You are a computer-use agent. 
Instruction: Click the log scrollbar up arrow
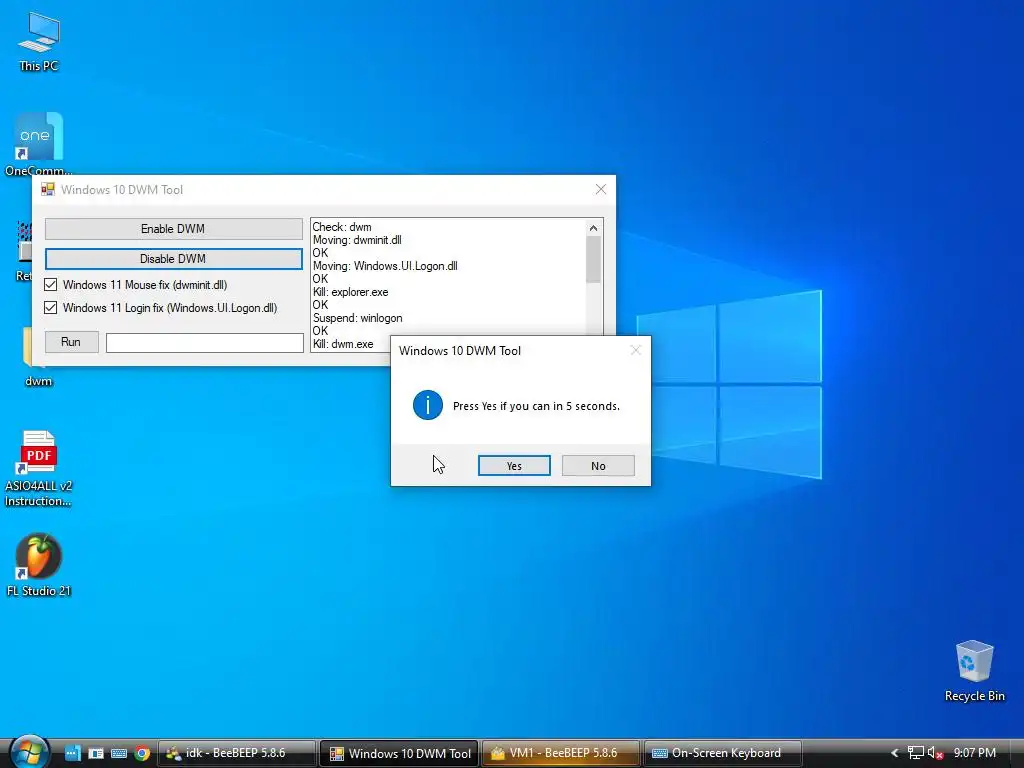point(593,228)
